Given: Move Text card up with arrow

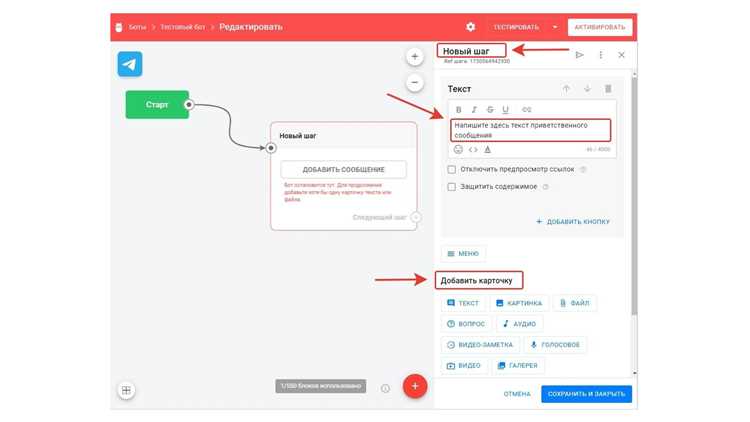Looking at the screenshot, I should coord(566,89).
